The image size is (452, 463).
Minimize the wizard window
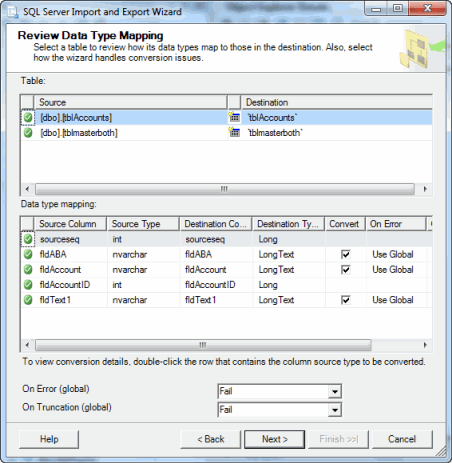click(376, 9)
